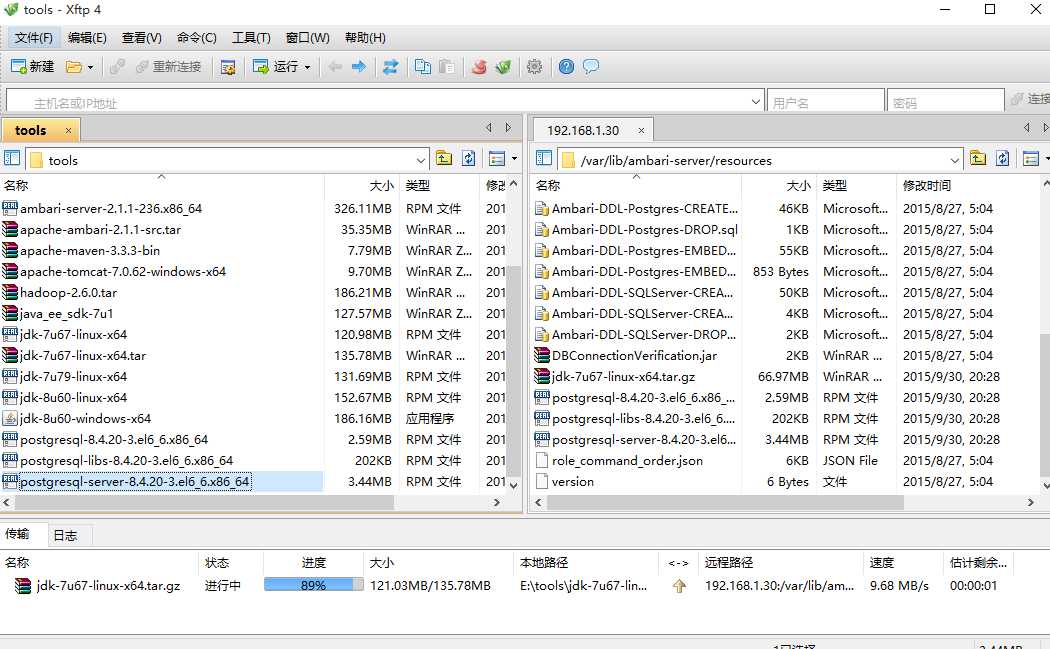This screenshot has height=649, width=1050.
Task: Sort remote files by 修改时间 column
Action: [x=967, y=186]
